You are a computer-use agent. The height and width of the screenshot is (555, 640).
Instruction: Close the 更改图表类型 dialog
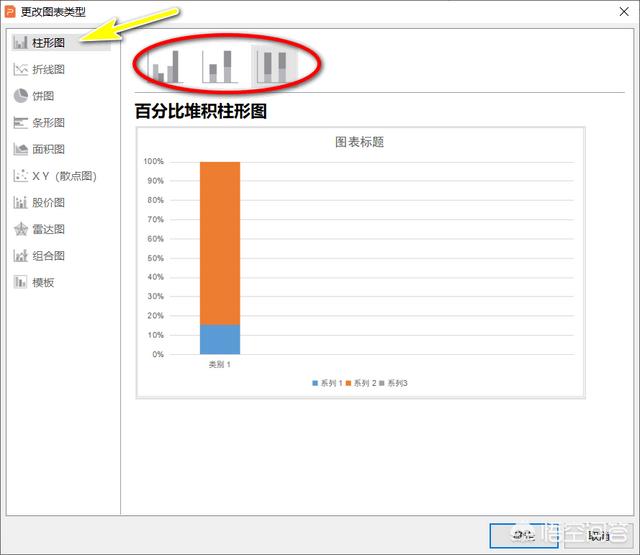(x=624, y=11)
